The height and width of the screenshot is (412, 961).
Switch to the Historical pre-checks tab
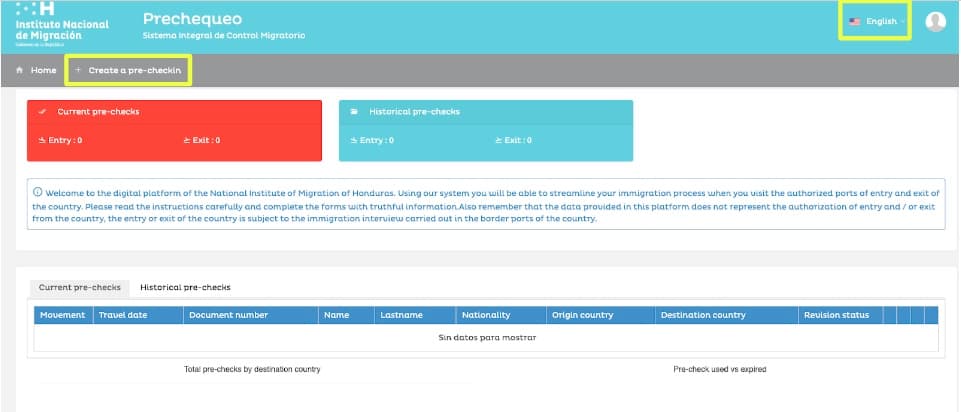(185, 287)
